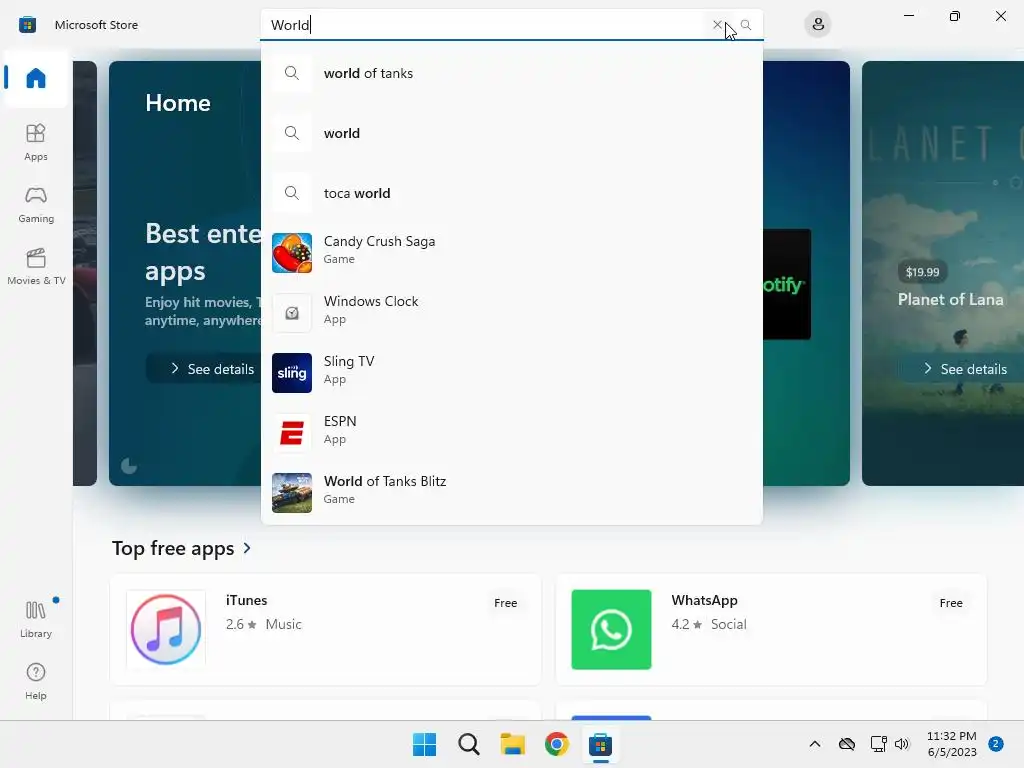This screenshot has width=1024, height=768.
Task: Click the Planet of Lana title
Action: click(x=950, y=299)
